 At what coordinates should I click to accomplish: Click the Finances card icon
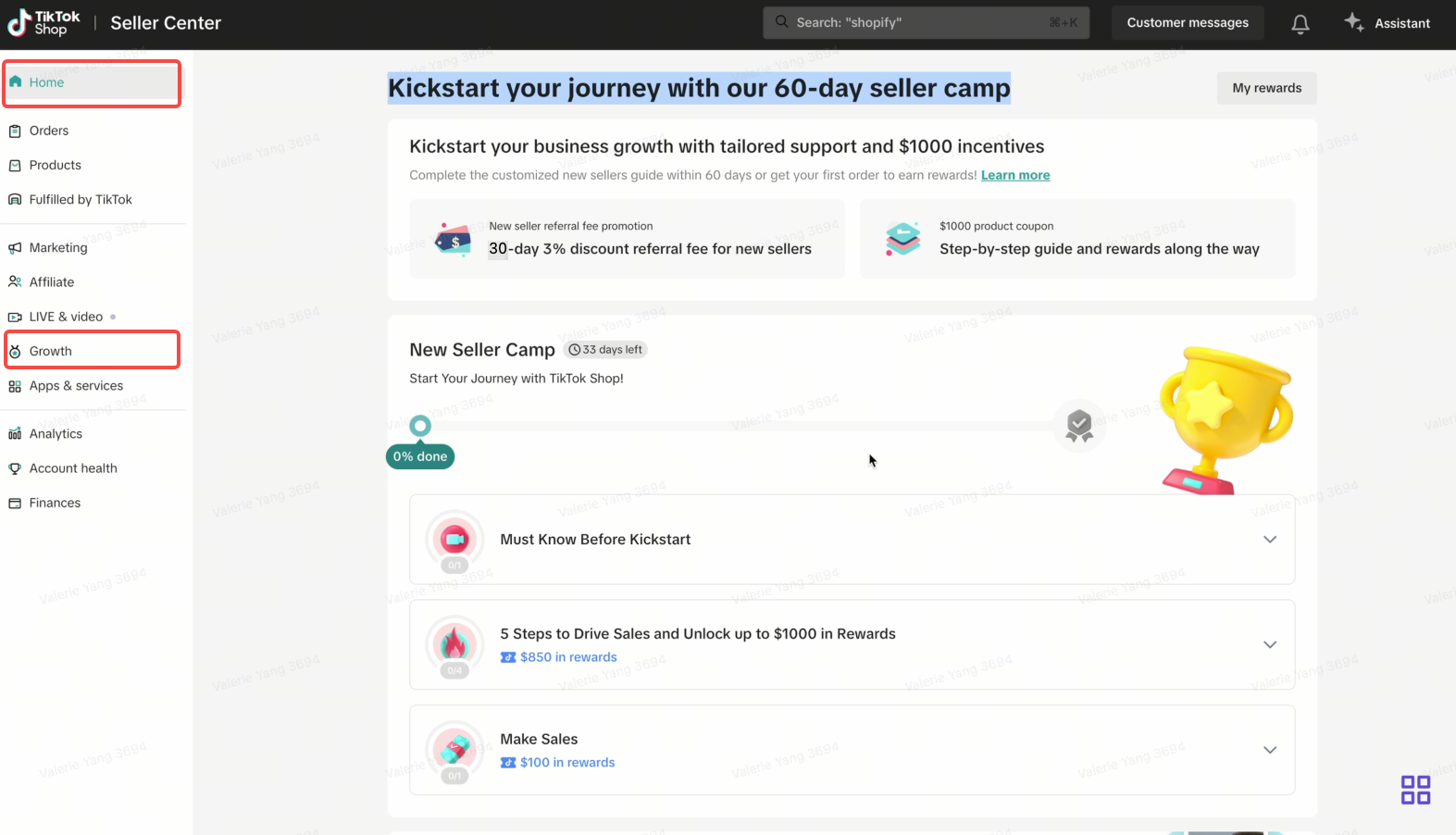tap(15, 504)
